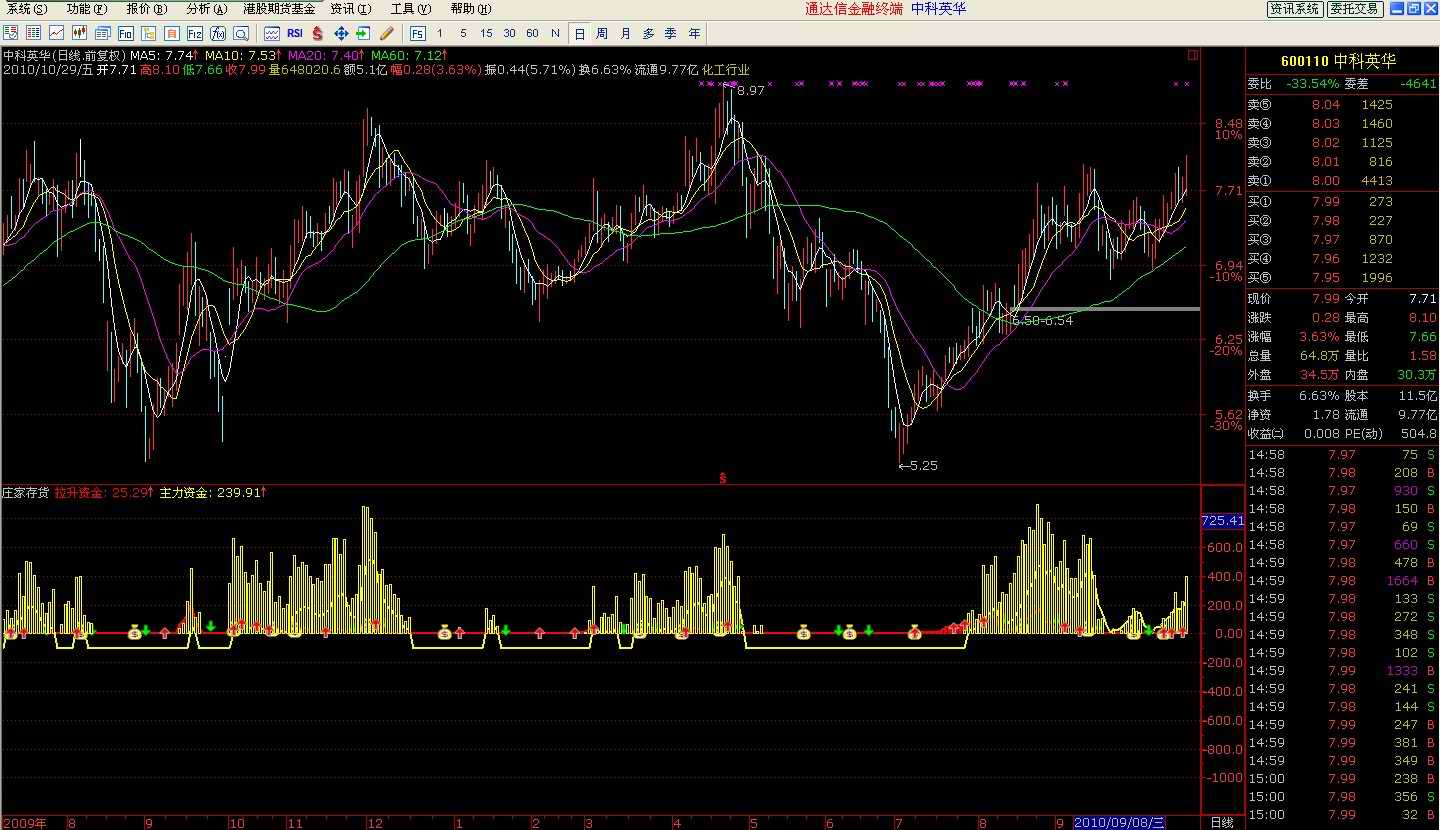This screenshot has width=1440, height=830.
Task: Click the red $ marker below the price chart
Action: click(x=723, y=478)
